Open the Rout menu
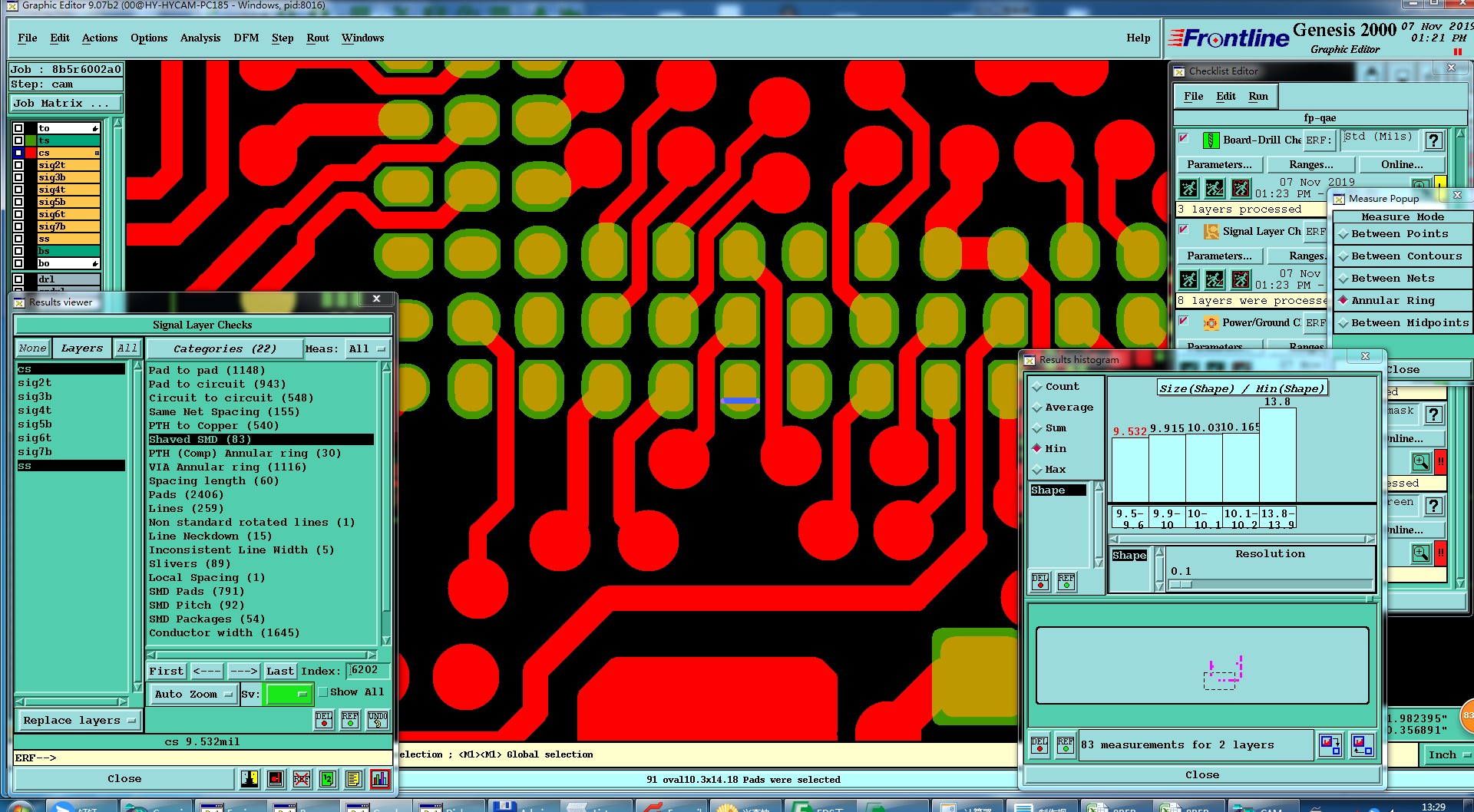1474x812 pixels. coord(317,38)
